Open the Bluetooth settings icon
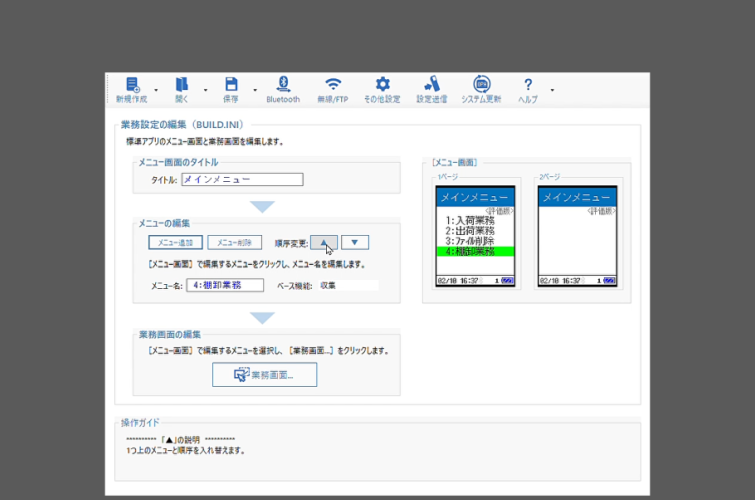This screenshot has width=755, height=500. pos(283,86)
